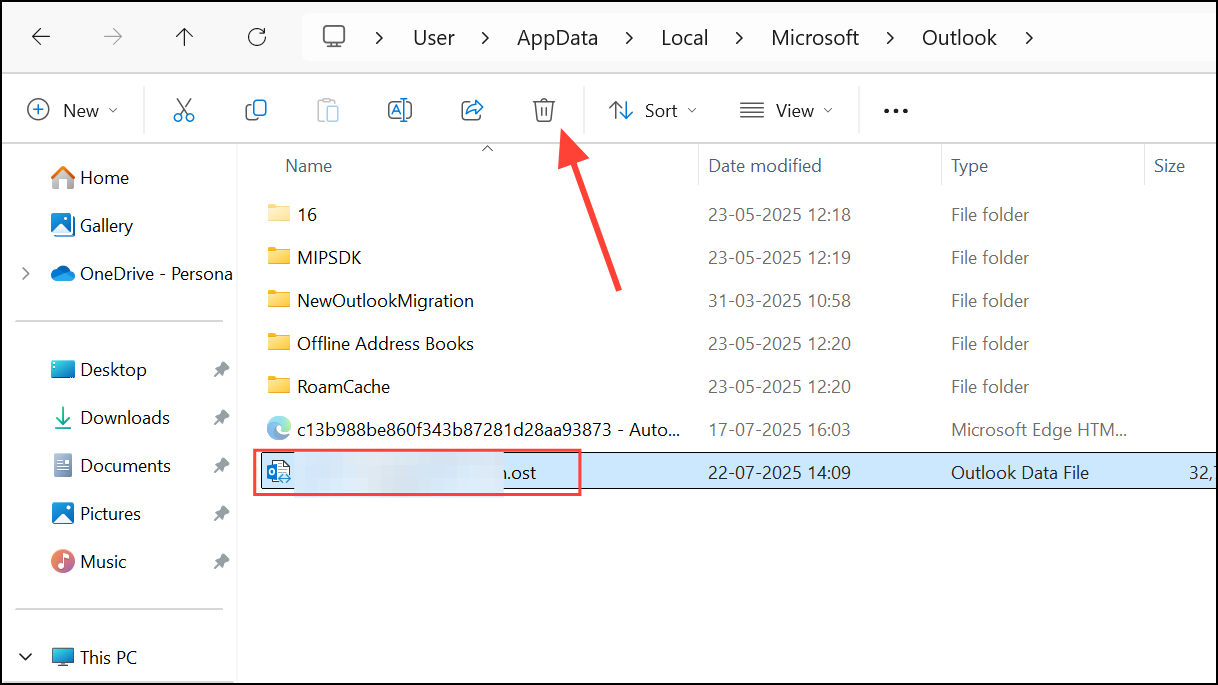
Task: Click the Share icon in toolbar
Action: coord(472,110)
